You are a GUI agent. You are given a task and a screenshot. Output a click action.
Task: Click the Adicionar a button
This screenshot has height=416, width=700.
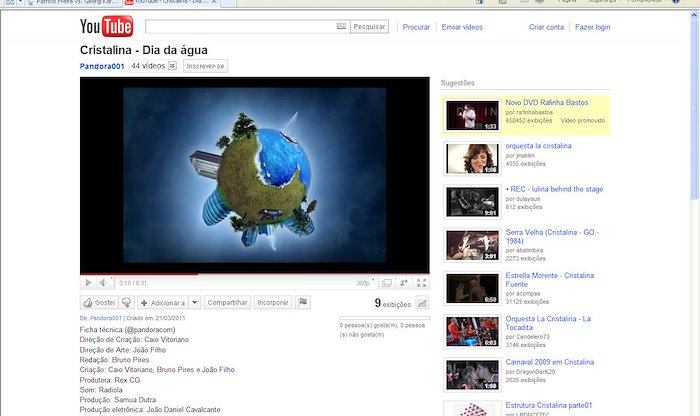coord(163,303)
